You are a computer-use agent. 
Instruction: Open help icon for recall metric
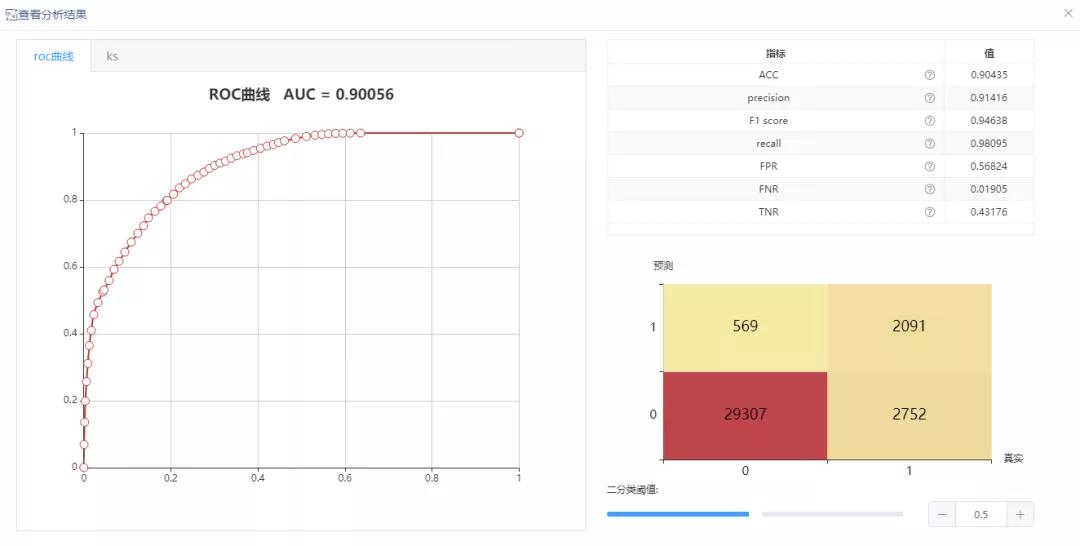click(x=930, y=144)
